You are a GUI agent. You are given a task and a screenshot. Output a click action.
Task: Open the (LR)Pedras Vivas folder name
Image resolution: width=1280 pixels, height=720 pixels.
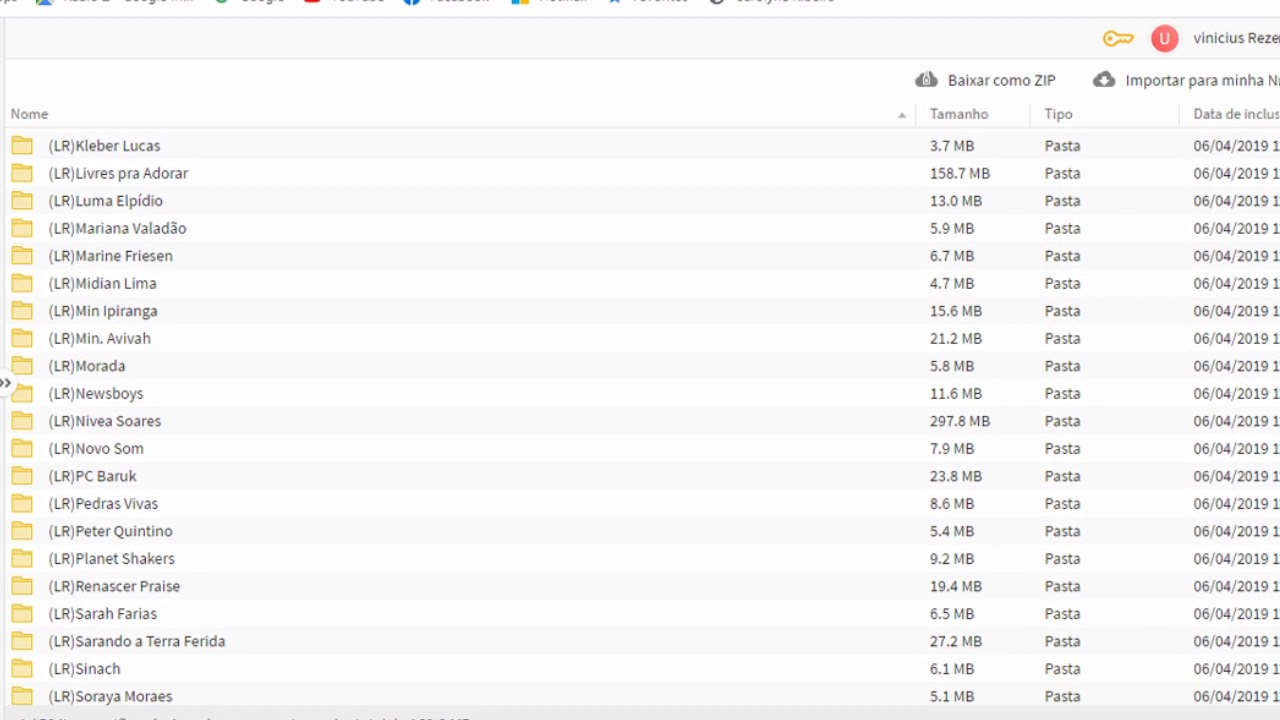pos(103,503)
